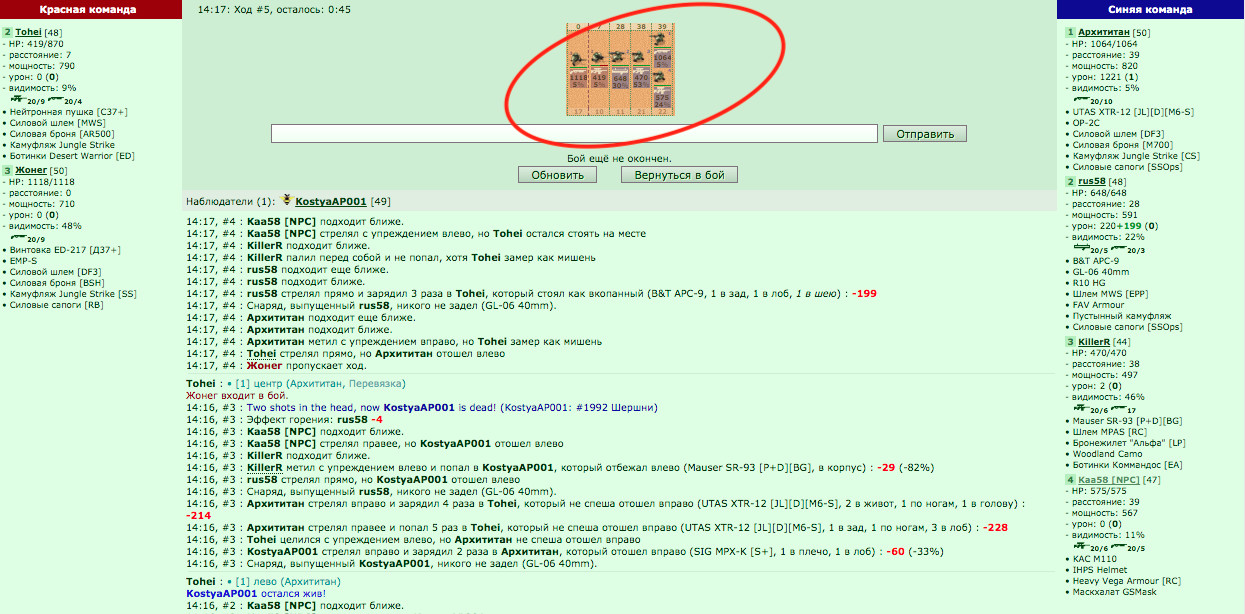Viewport: 1245px width, 614px height.
Task: Click the Heavy Vega Armour [RC] item
Action: click(1127, 581)
